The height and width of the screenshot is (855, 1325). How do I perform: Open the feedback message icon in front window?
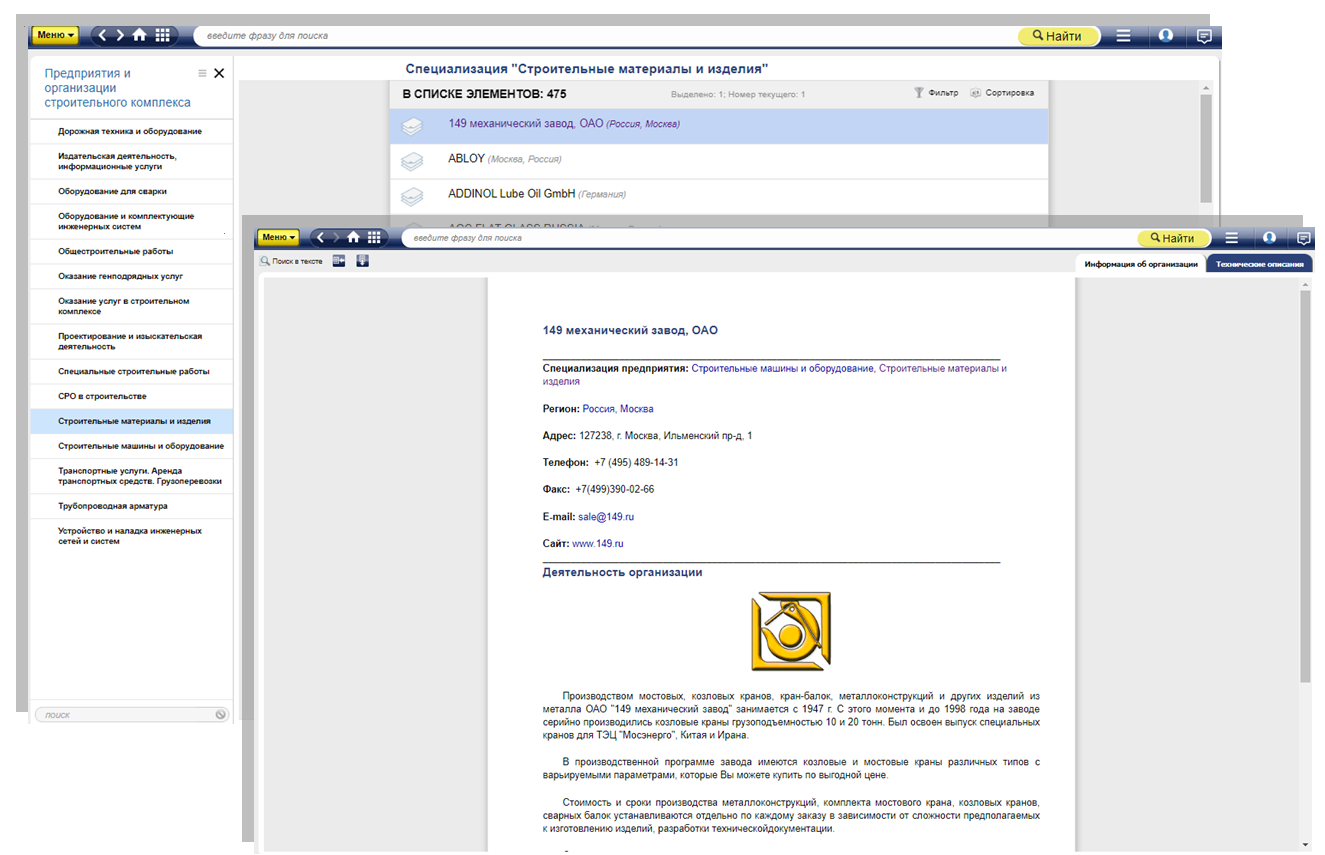(x=1304, y=238)
